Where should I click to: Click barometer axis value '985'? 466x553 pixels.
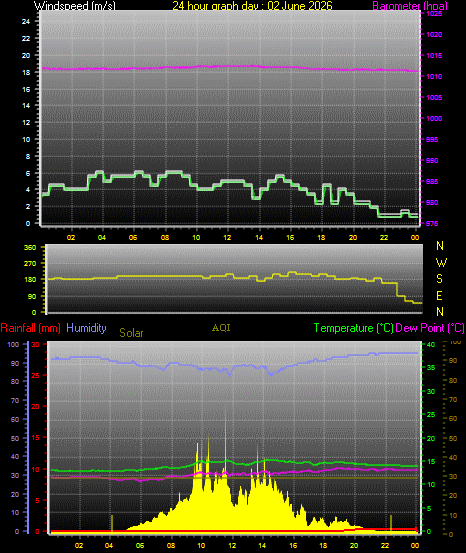pyautogui.click(x=432, y=182)
